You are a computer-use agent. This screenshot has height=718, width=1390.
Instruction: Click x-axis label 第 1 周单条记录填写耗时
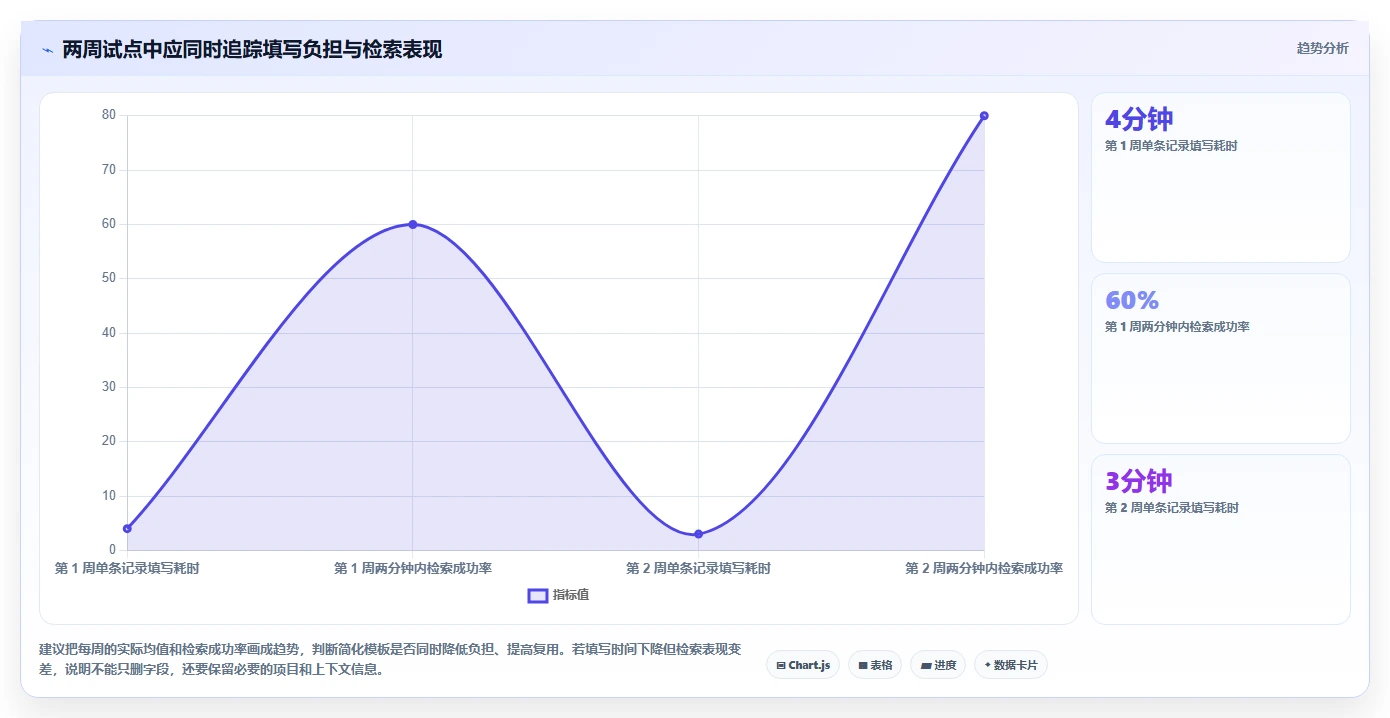tap(127, 568)
